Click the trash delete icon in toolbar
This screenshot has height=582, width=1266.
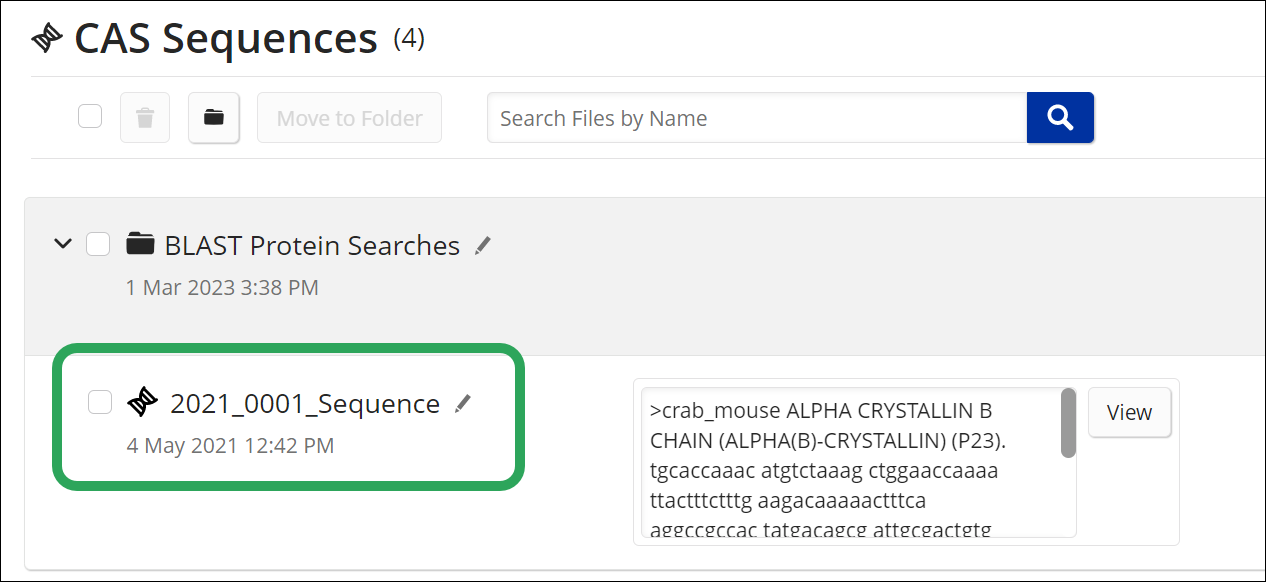(x=145, y=118)
